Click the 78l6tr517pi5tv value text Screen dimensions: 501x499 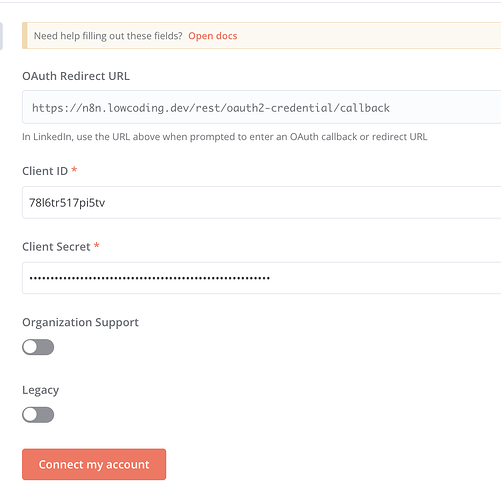point(67,203)
